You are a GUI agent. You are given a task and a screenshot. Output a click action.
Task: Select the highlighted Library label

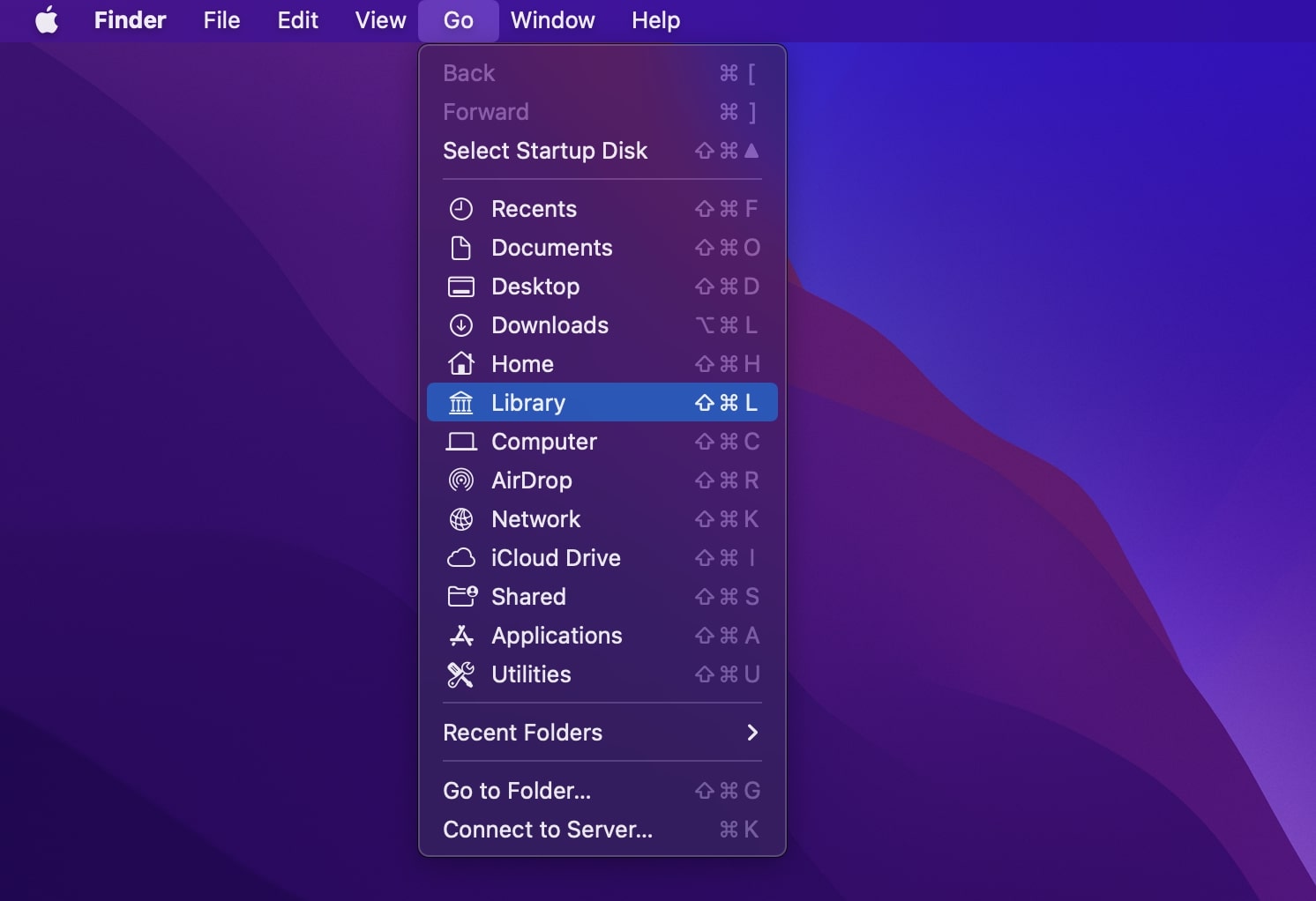[528, 403]
